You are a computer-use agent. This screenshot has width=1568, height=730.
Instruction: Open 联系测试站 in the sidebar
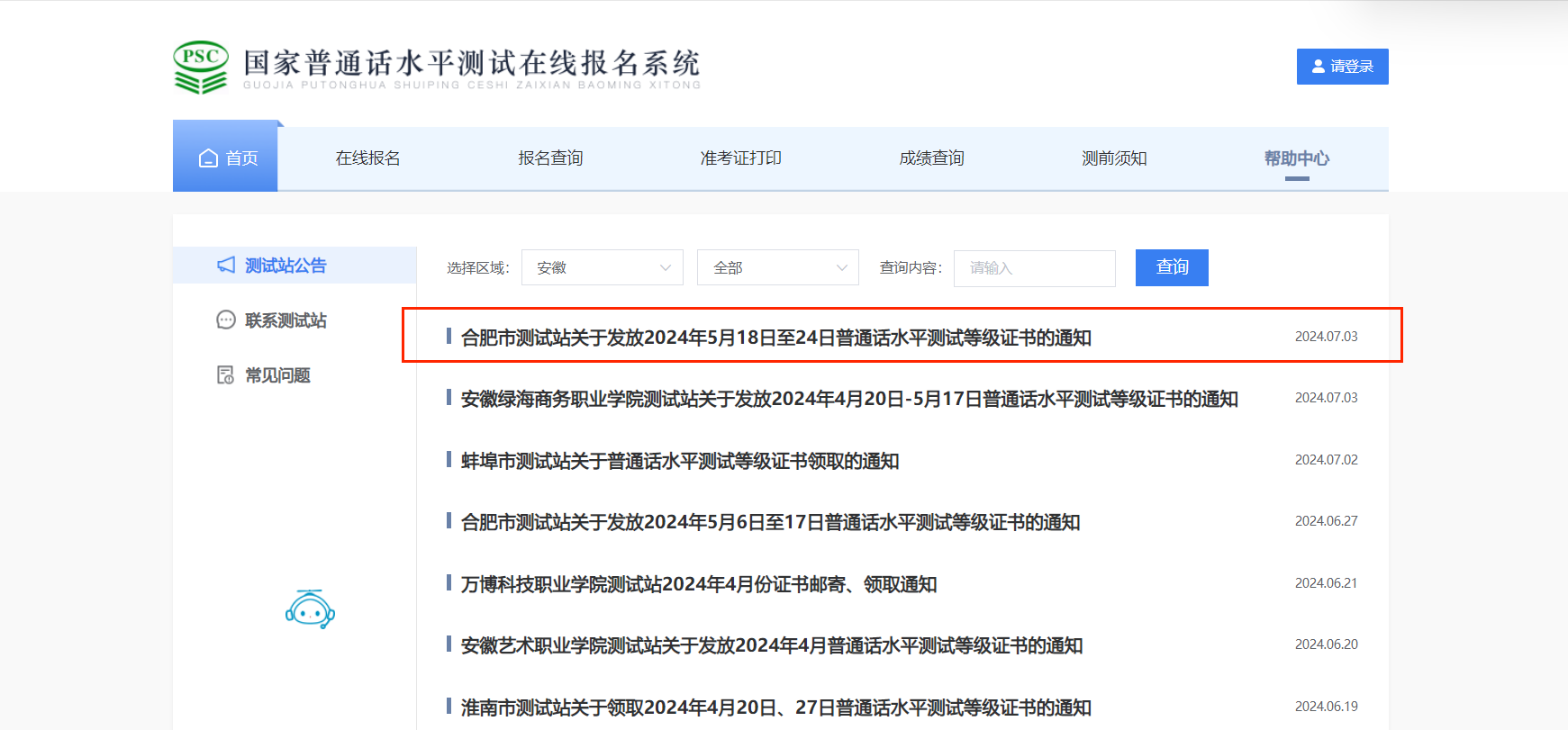tap(286, 320)
